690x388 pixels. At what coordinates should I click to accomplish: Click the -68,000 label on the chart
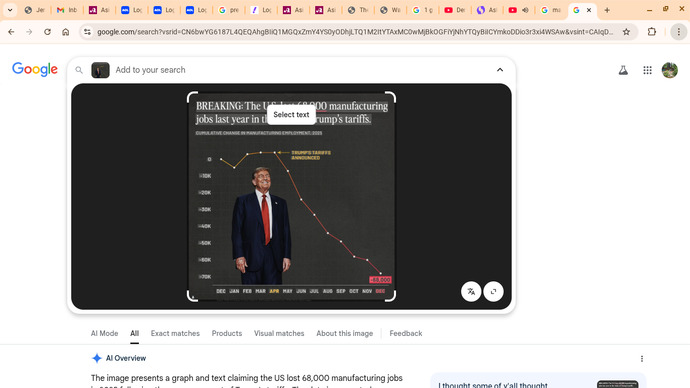coord(380,279)
